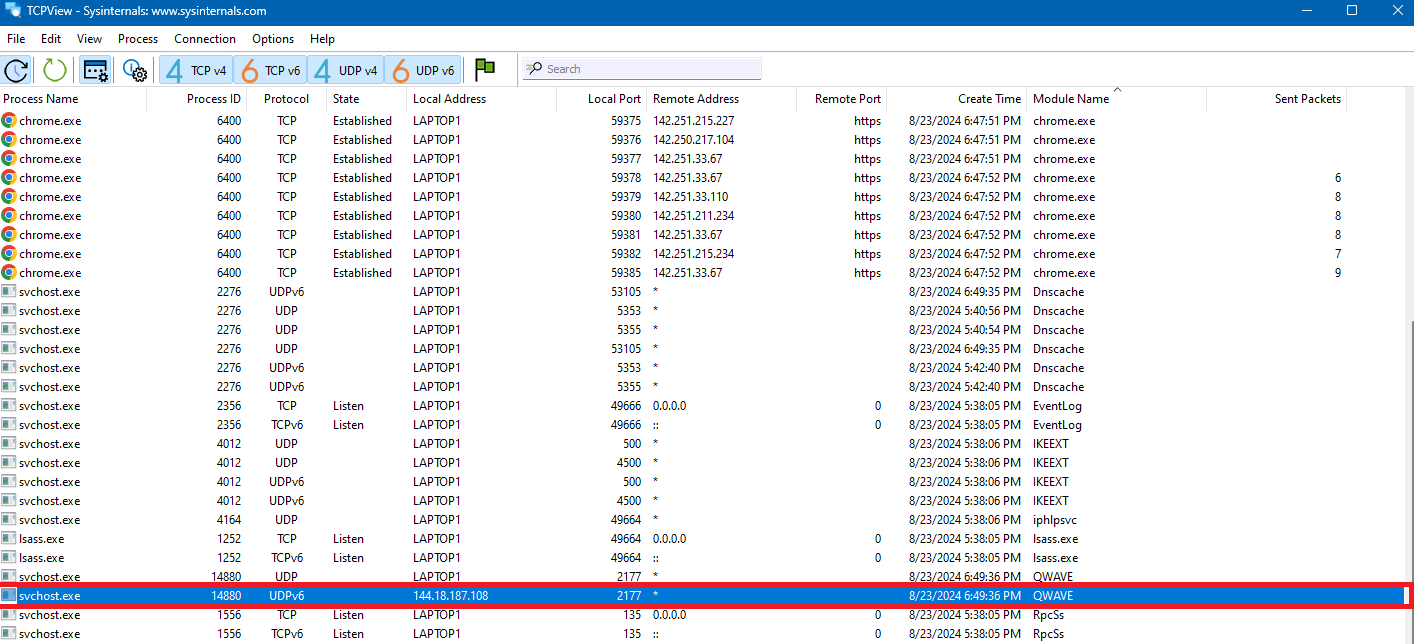Sort by the Local Port column header

(x=602, y=99)
